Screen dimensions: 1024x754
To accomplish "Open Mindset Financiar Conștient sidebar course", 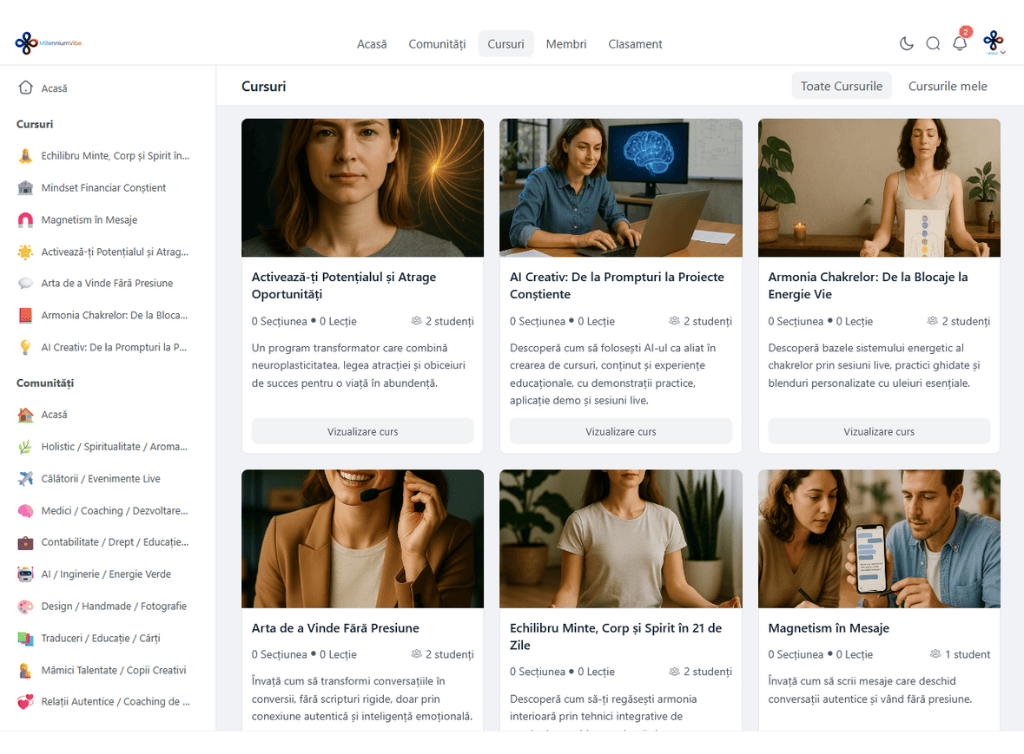I will 104,187.
